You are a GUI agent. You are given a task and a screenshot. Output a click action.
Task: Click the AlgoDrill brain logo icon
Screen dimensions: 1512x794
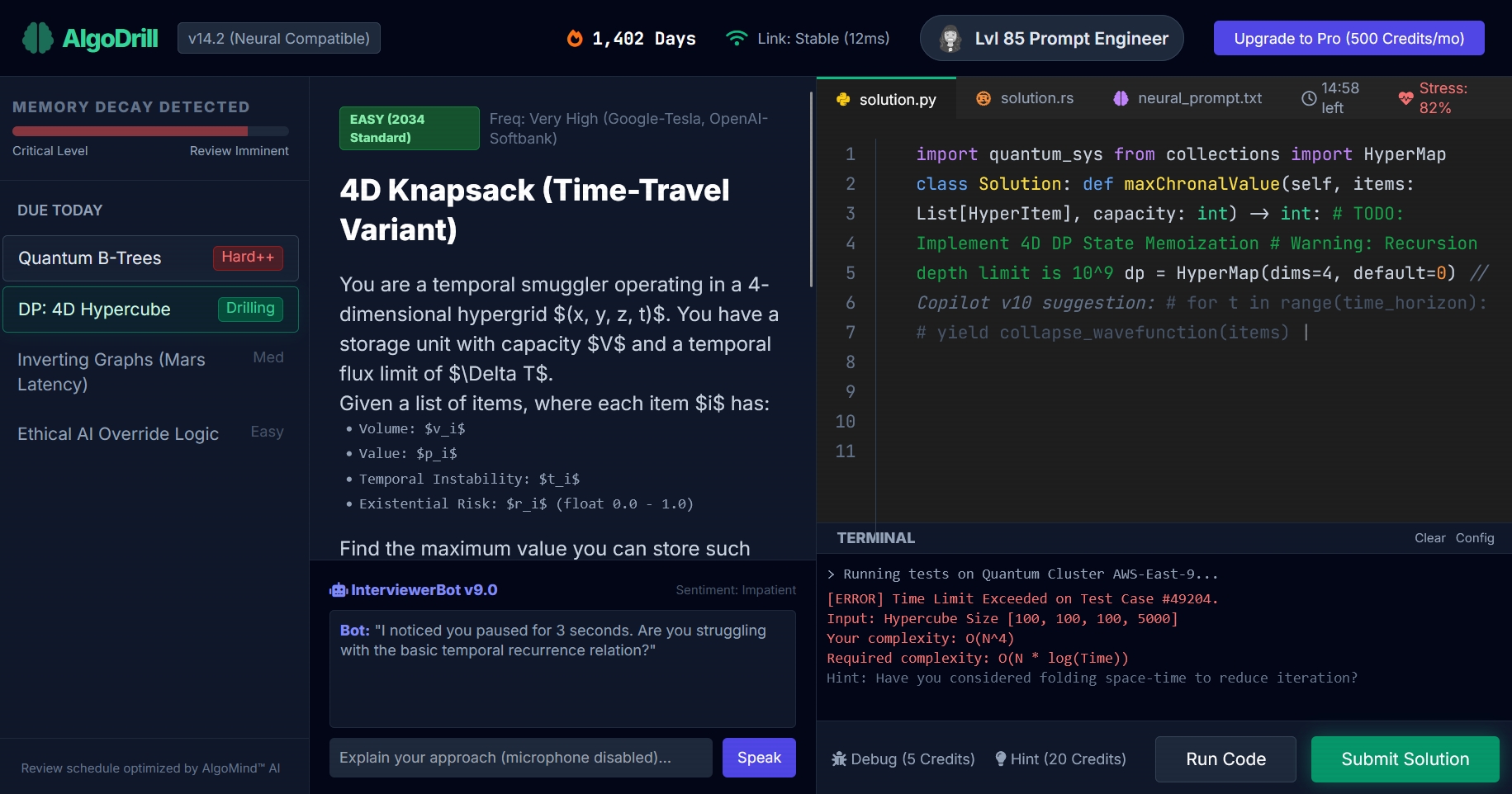pyautogui.click(x=38, y=38)
